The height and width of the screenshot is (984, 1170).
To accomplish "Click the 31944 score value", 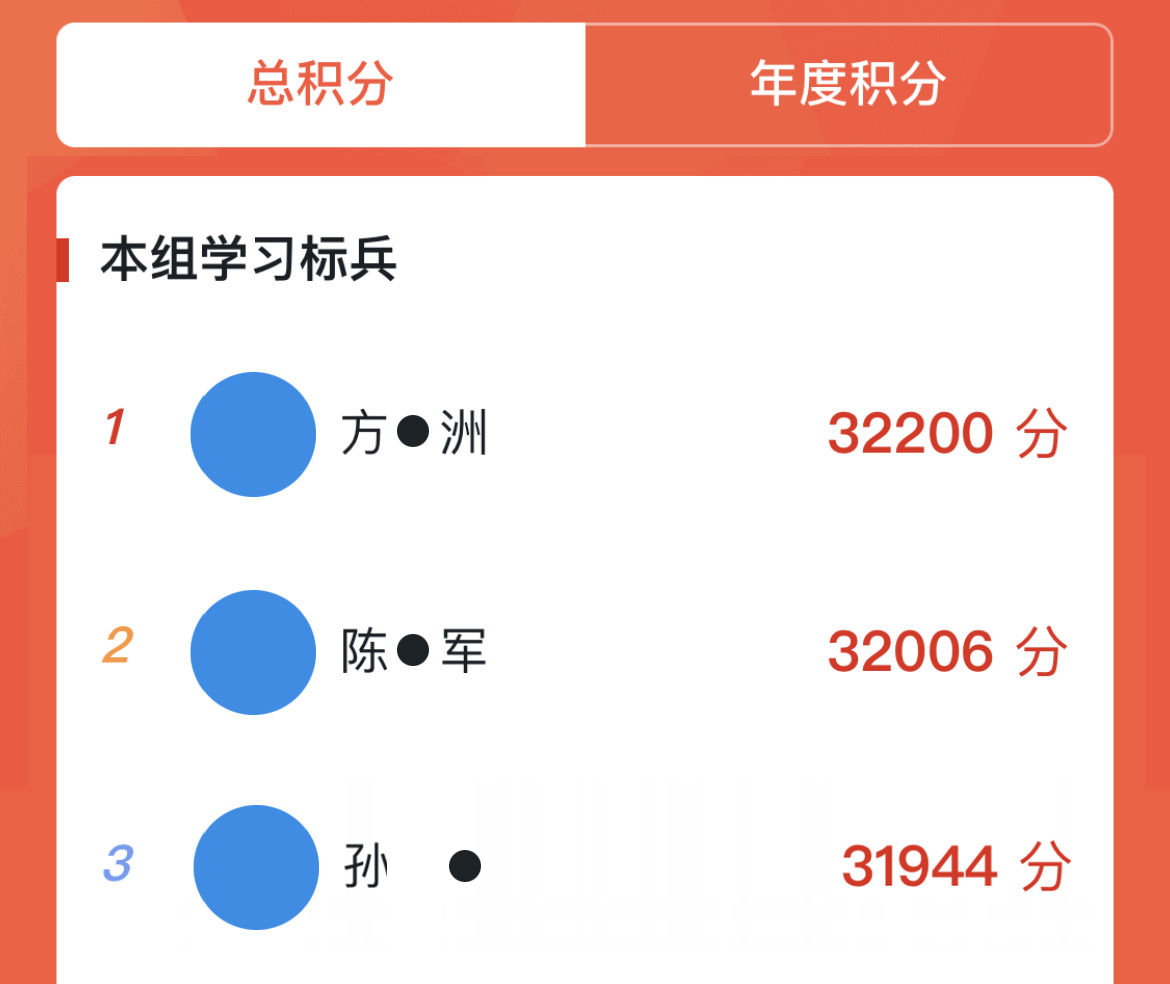I will [x=919, y=867].
